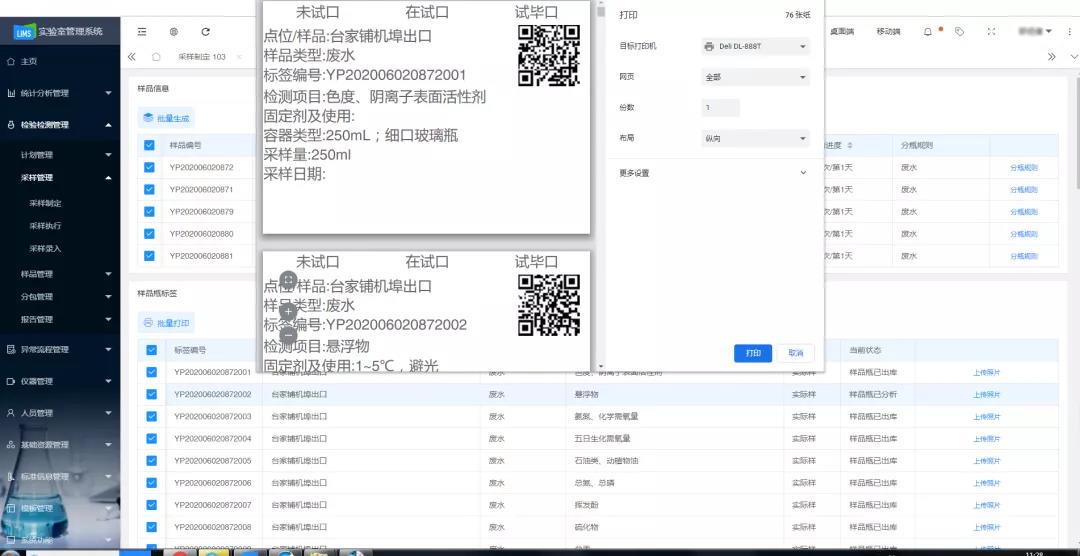1080x556 pixels.
Task: Click 取消 to cancel printing
Action: (796, 353)
